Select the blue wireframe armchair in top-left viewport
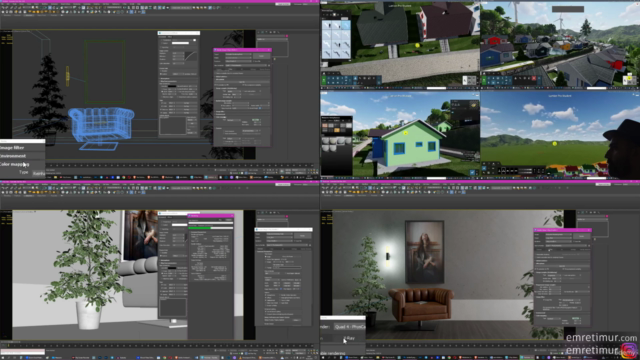Screen dimensions: 640x360 pos(101,124)
